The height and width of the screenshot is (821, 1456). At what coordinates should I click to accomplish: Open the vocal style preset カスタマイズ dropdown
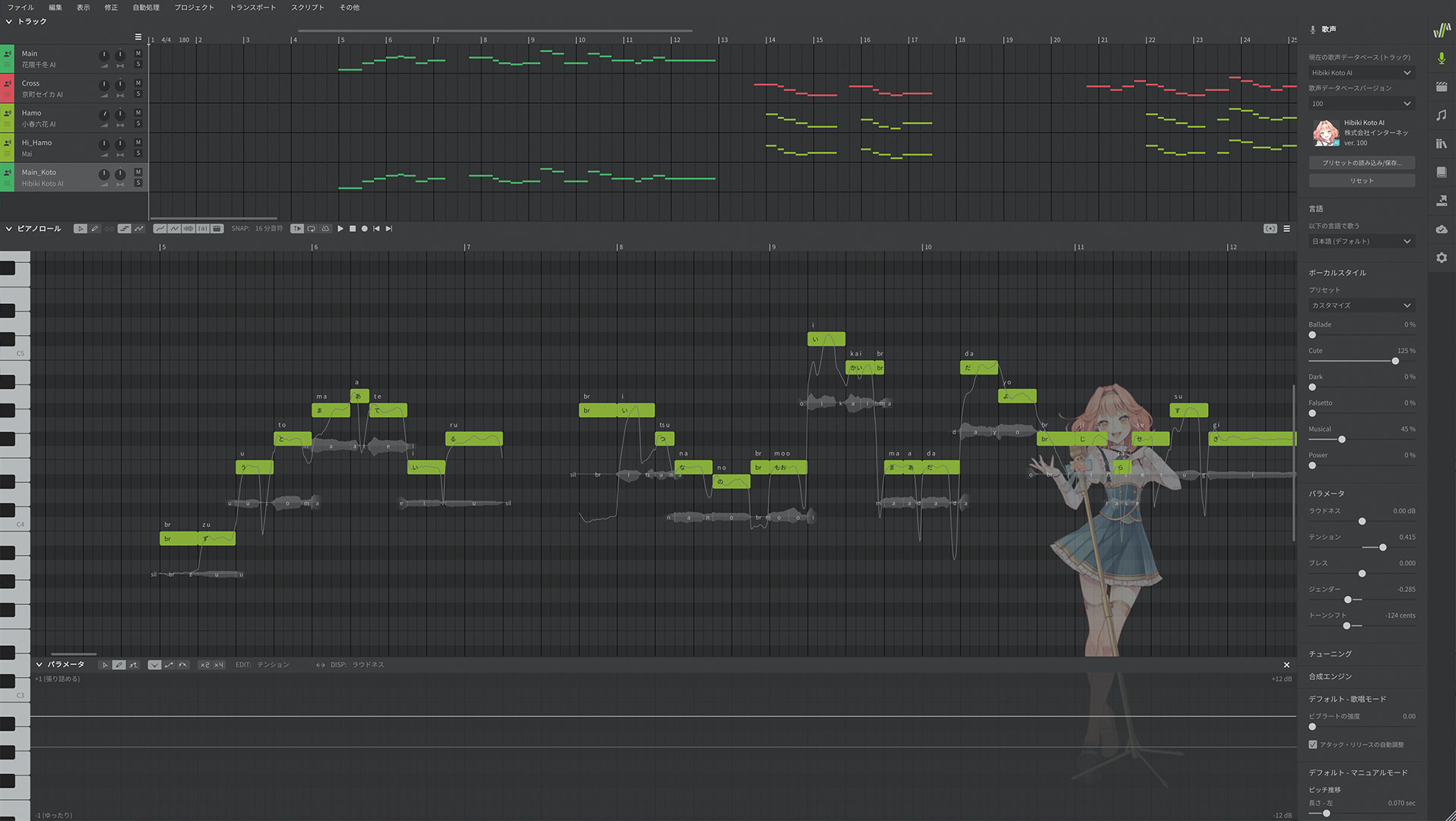click(1361, 306)
